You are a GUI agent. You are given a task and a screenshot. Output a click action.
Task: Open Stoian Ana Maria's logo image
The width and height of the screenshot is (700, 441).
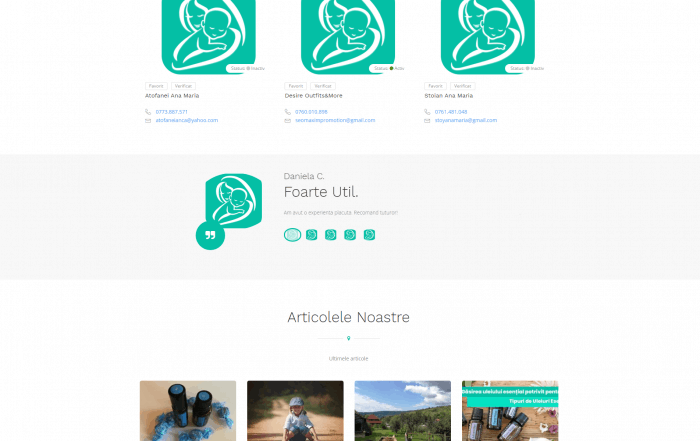pyautogui.click(x=488, y=36)
